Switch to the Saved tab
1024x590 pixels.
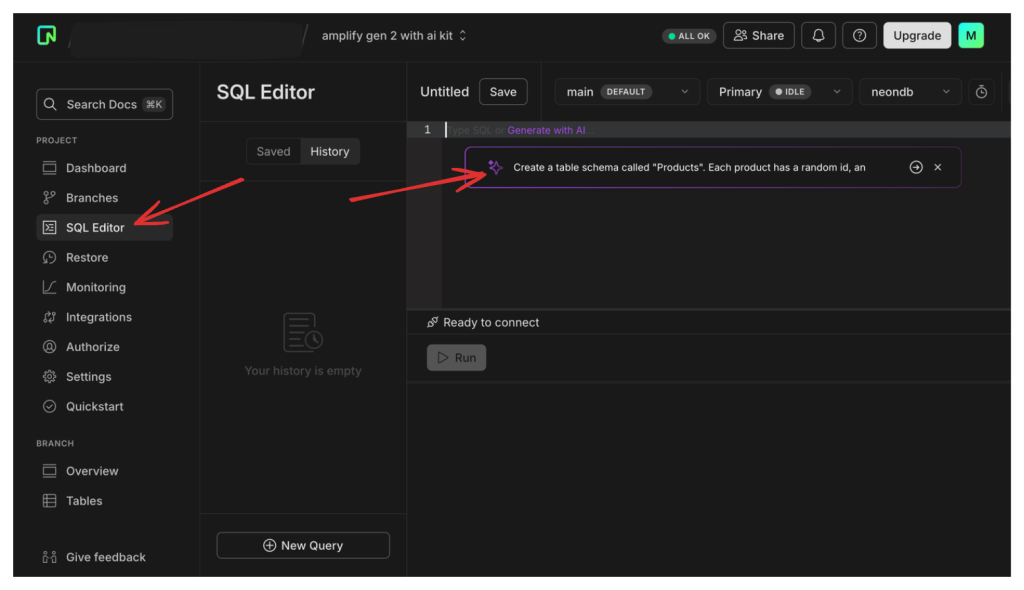coord(273,151)
